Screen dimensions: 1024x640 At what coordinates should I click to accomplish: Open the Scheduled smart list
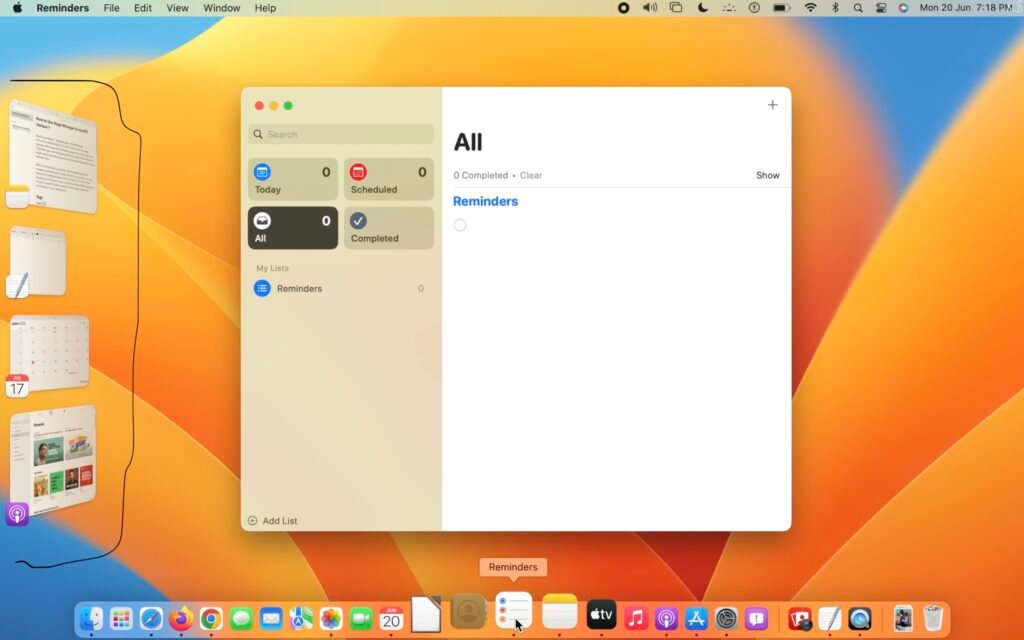pos(389,179)
